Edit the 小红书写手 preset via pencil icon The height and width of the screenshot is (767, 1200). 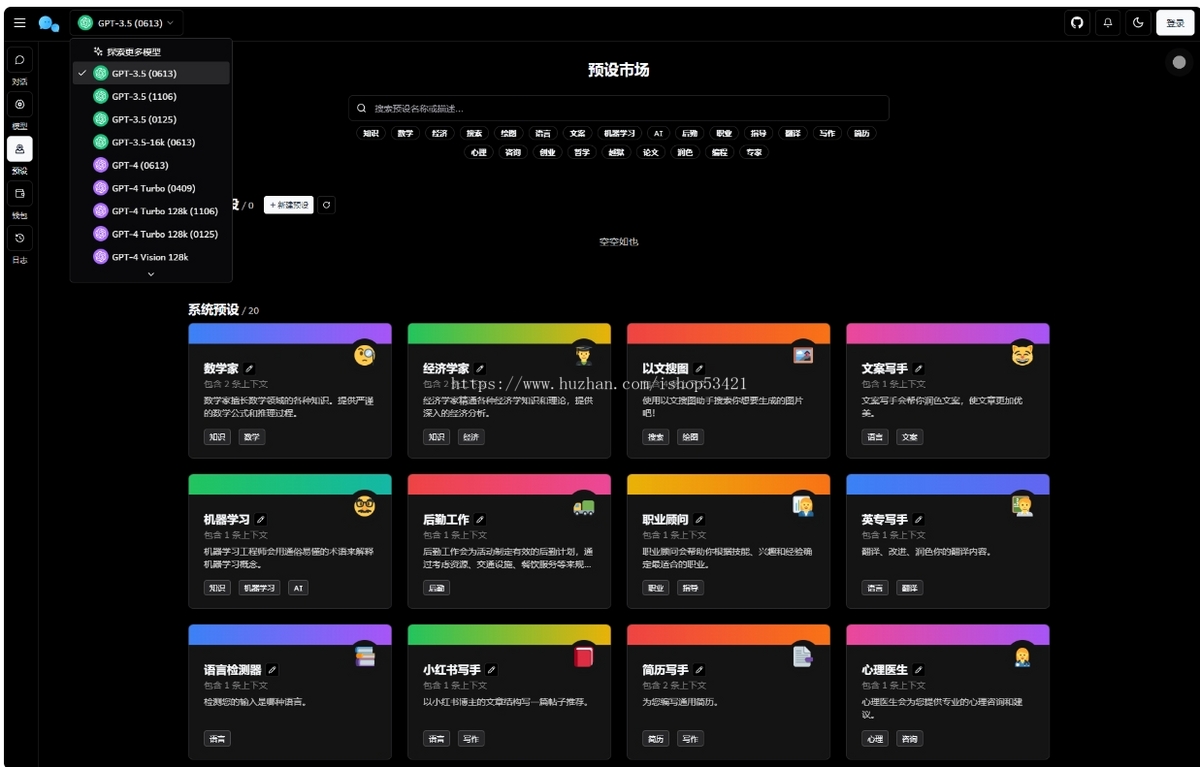point(492,670)
